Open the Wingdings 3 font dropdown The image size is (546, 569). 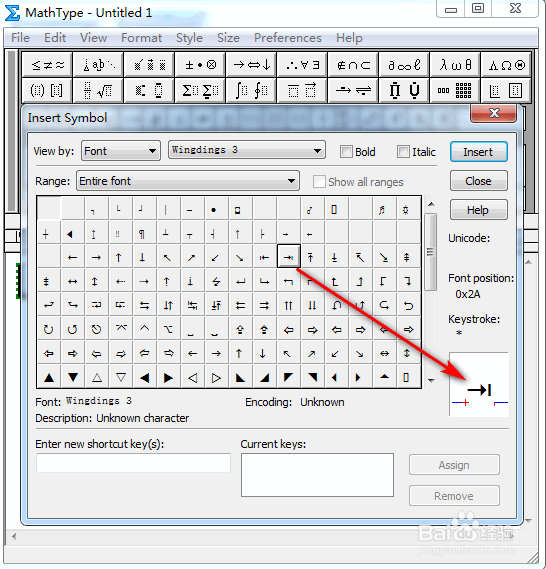(247, 150)
